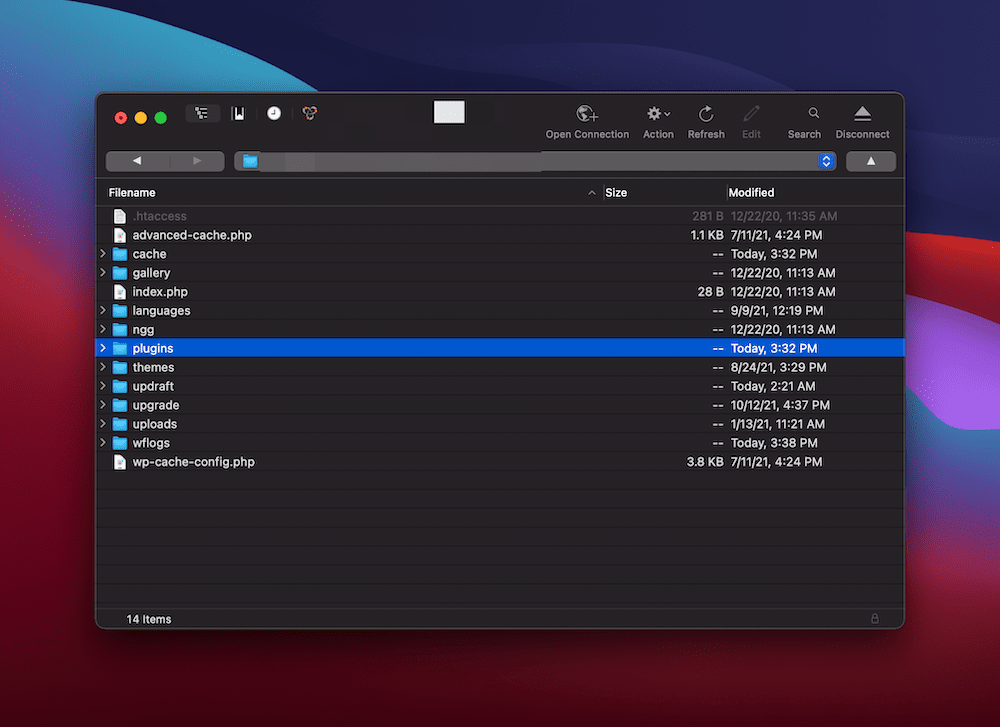Go back to the previous folder
Screen dimensions: 1000x727
pos(136,161)
